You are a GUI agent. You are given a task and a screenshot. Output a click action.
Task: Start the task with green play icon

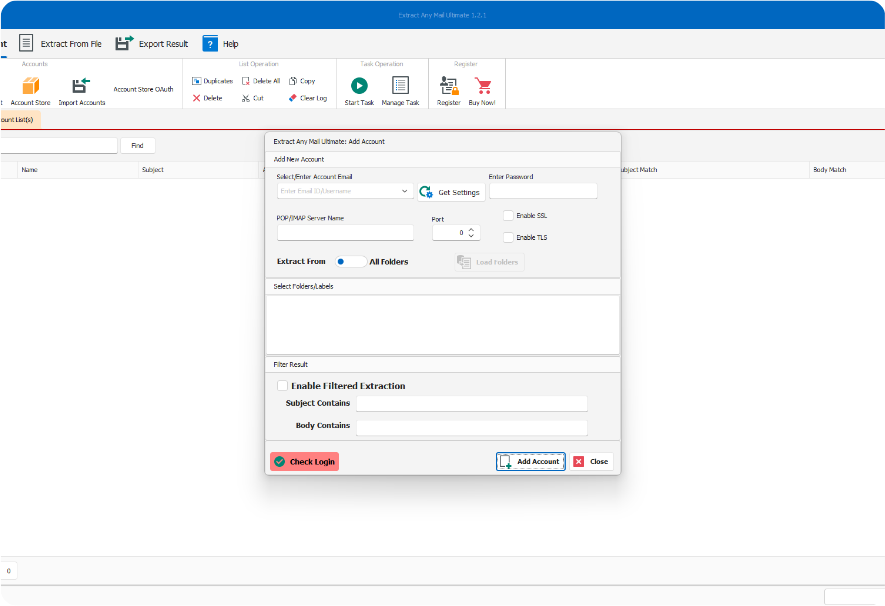pos(359,86)
